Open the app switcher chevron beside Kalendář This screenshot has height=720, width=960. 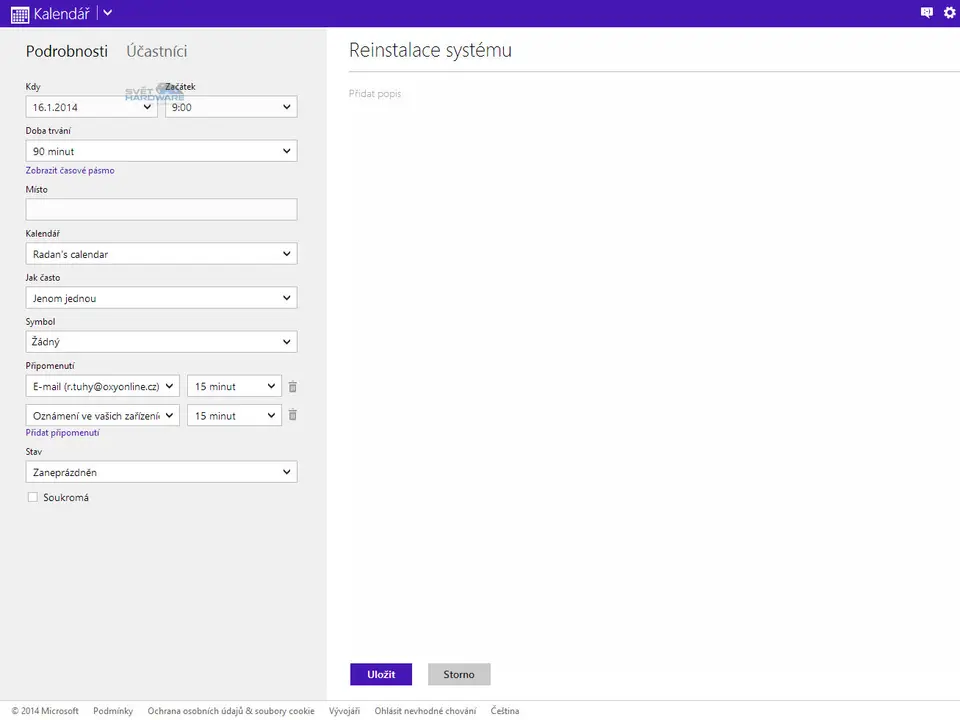(108, 13)
